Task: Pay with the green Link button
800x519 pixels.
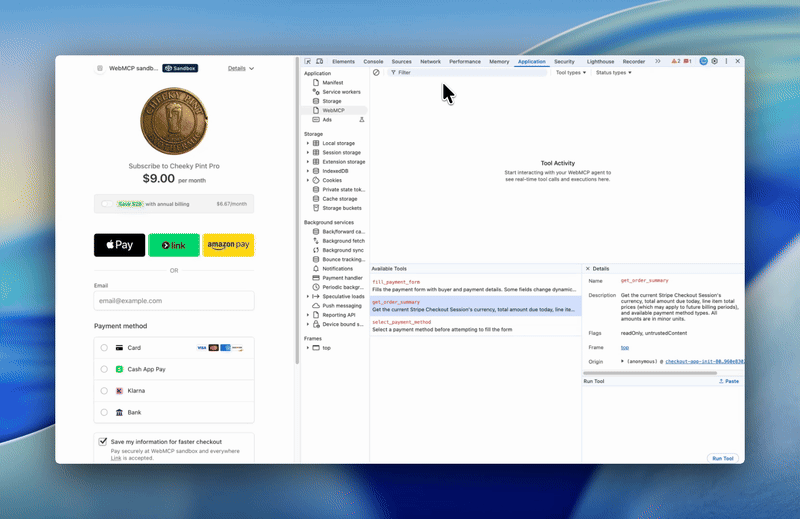Action: (174, 245)
